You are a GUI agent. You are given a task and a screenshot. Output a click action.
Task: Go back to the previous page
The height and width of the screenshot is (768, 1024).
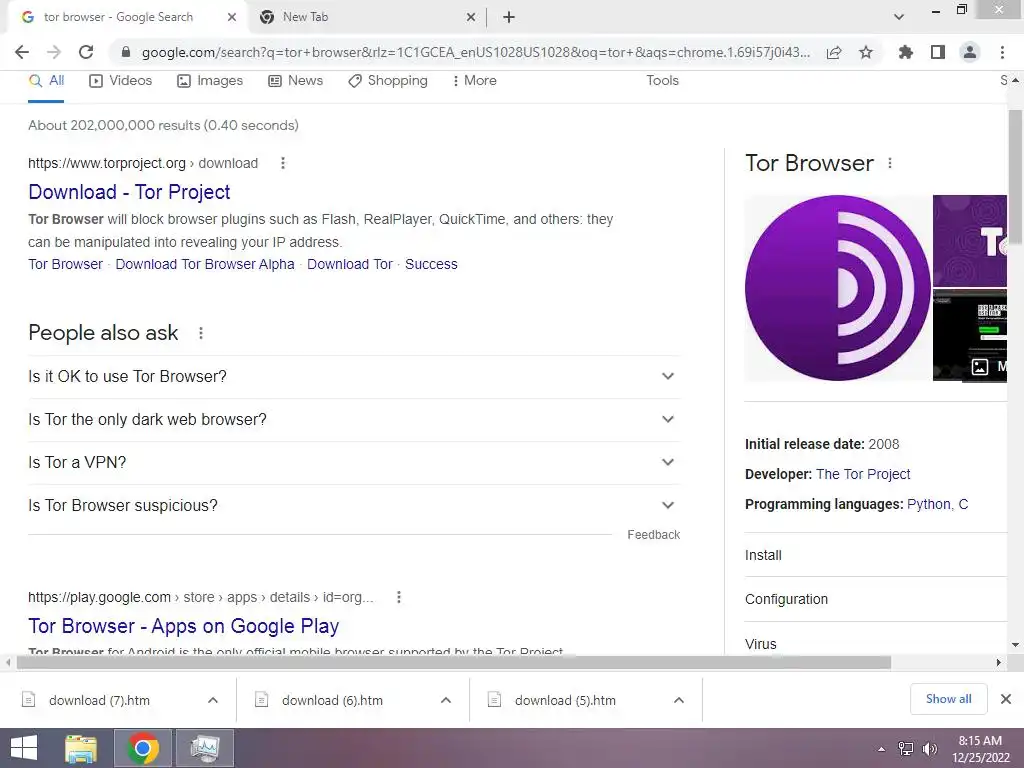(22, 52)
